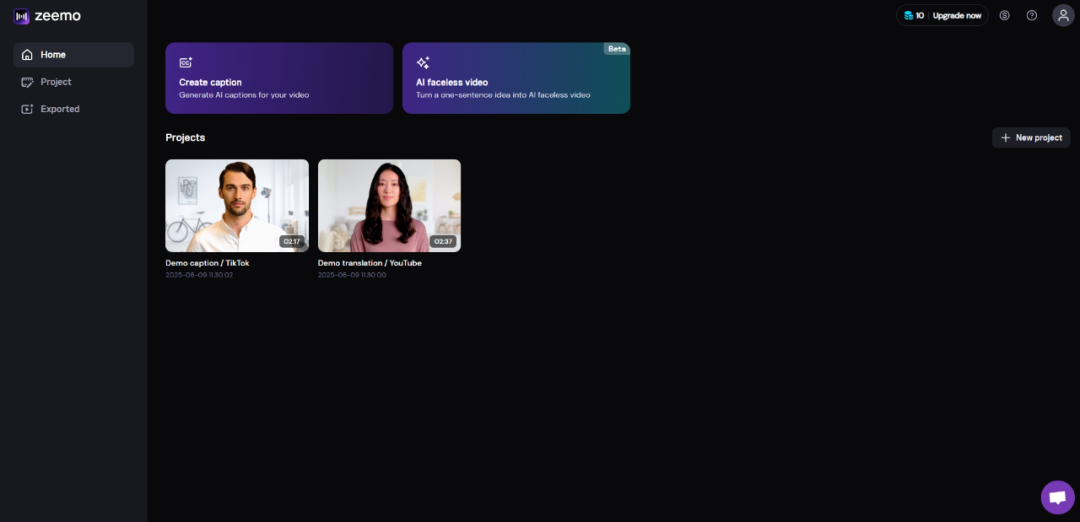Open the user profile avatar

coord(1063,15)
